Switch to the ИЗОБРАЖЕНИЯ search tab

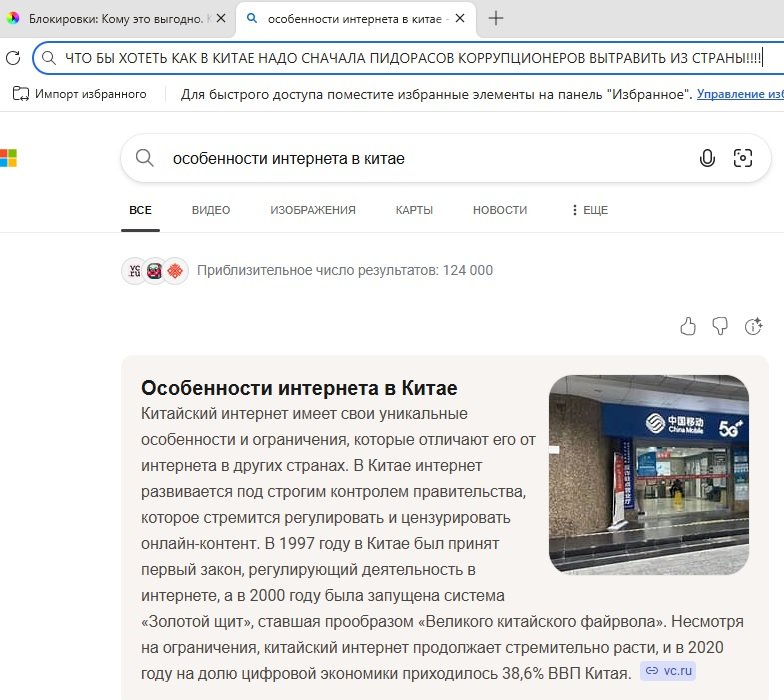[313, 210]
